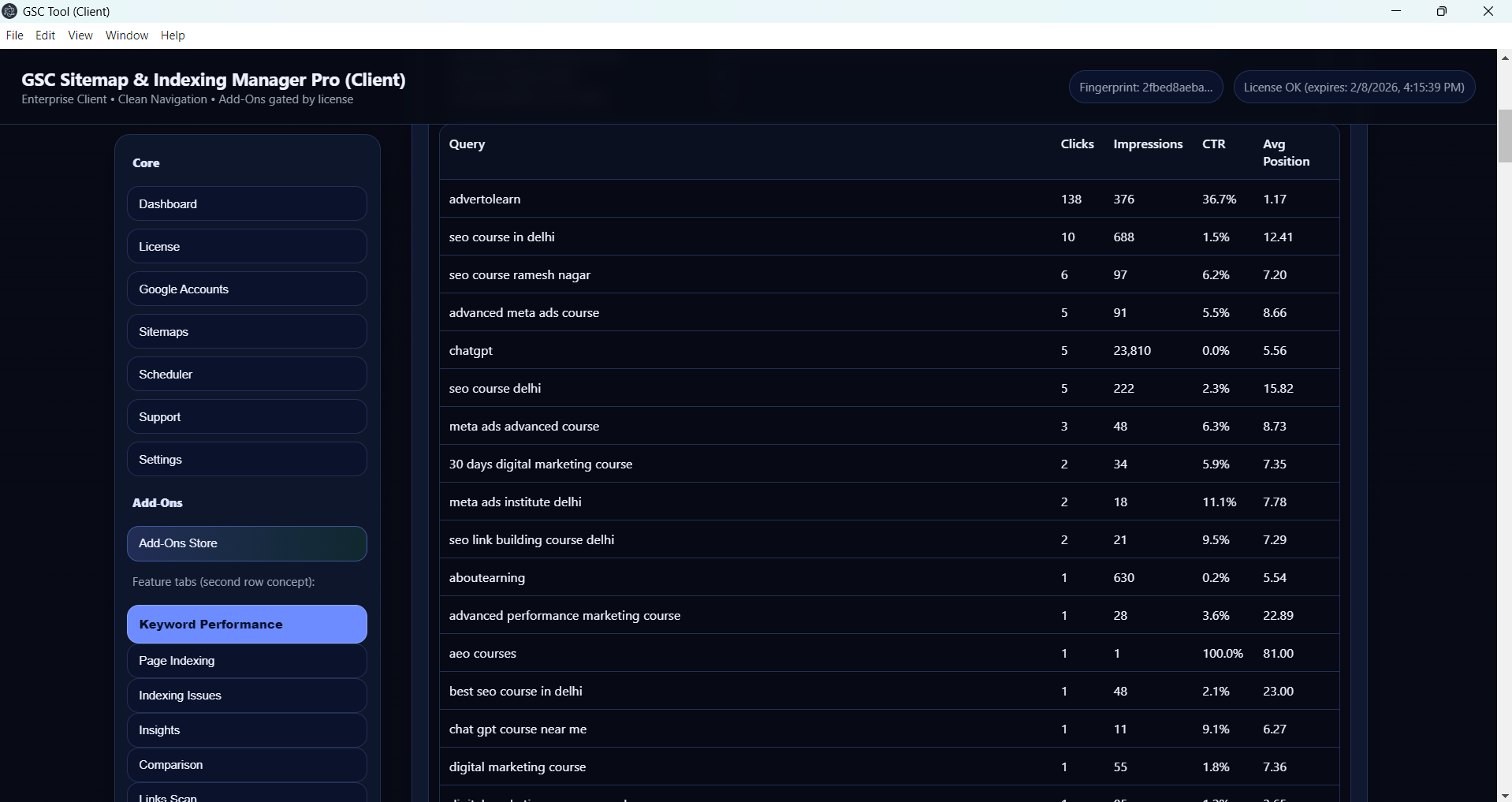Open the File menu
Viewport: 1512px width, 802px height.
tap(14, 35)
